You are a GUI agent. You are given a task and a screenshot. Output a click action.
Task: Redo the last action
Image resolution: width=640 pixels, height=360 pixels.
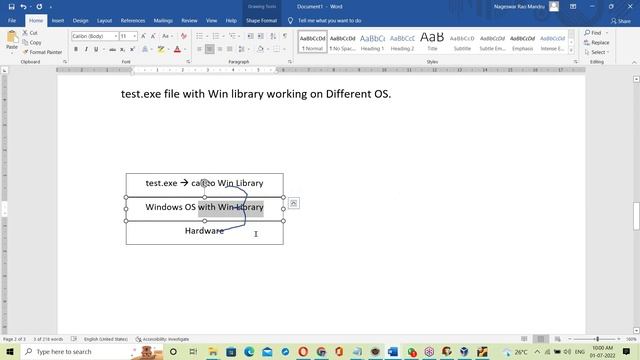(39, 7)
